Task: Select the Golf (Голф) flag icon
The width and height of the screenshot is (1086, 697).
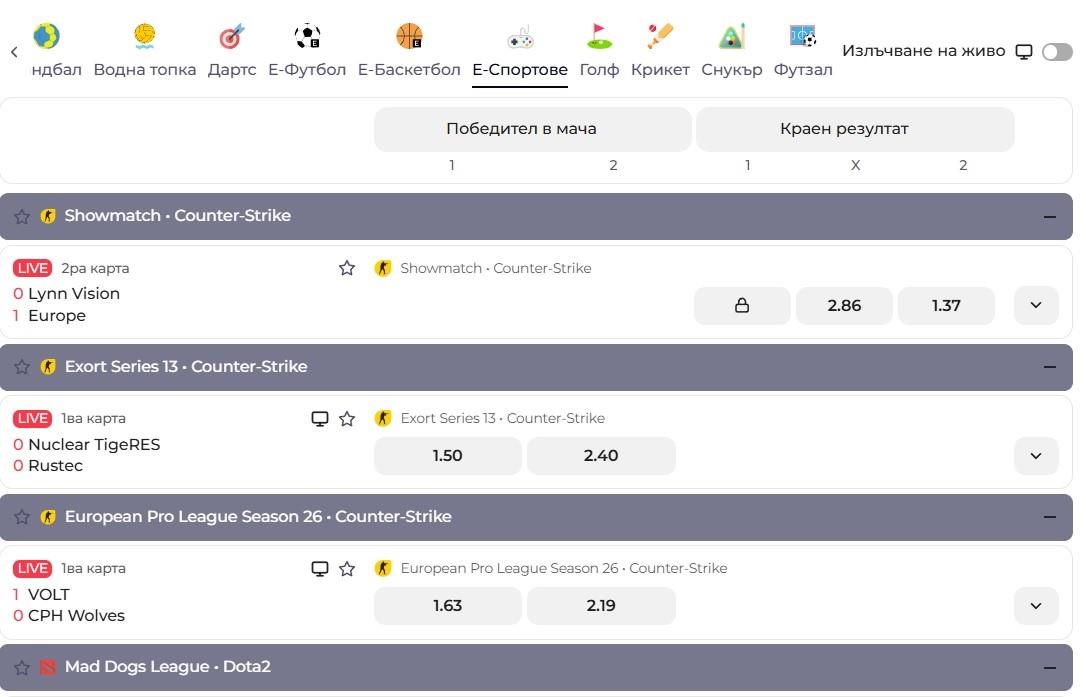Action: pyautogui.click(x=599, y=37)
